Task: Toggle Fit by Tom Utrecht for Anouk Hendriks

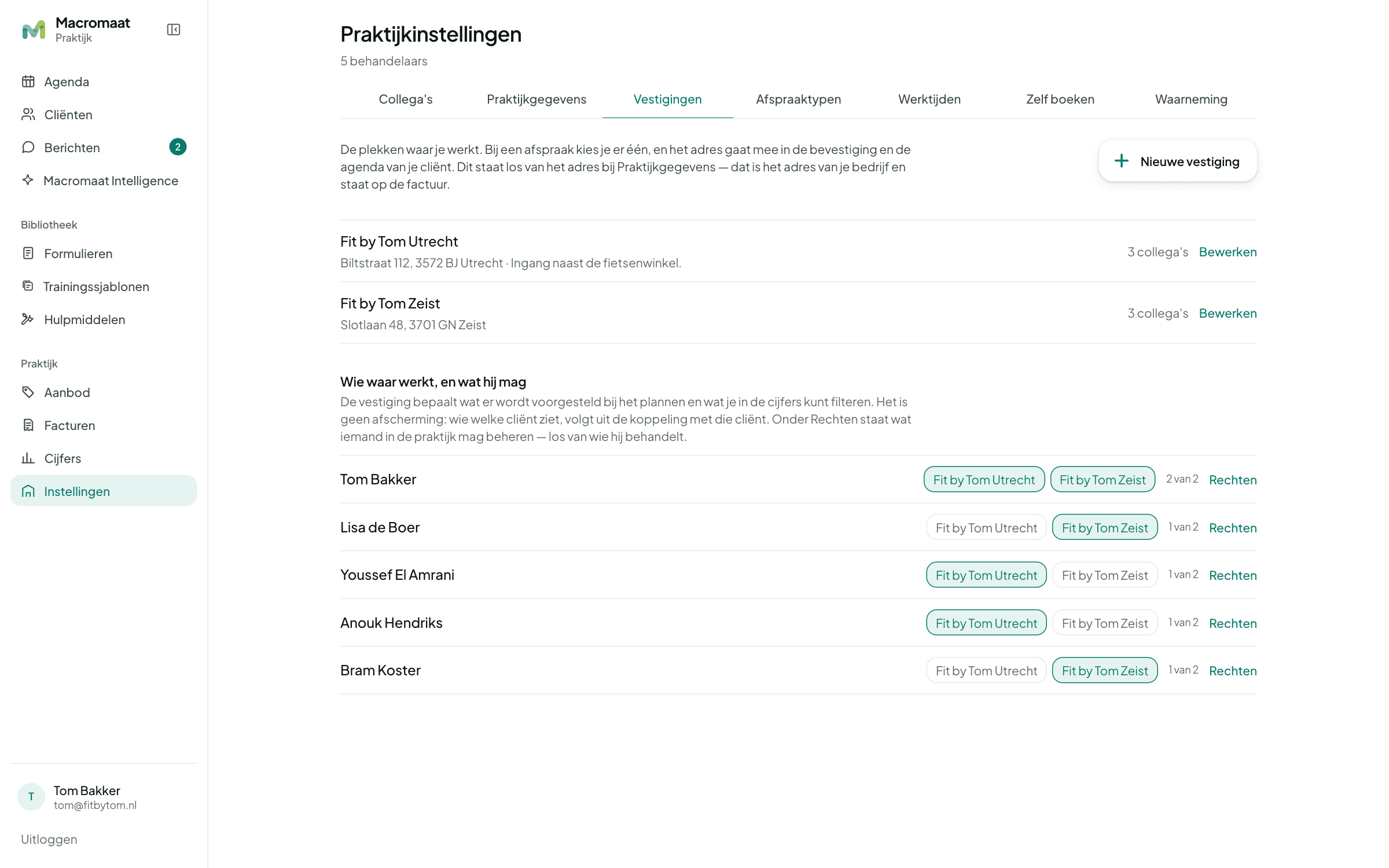Action: tap(986, 623)
